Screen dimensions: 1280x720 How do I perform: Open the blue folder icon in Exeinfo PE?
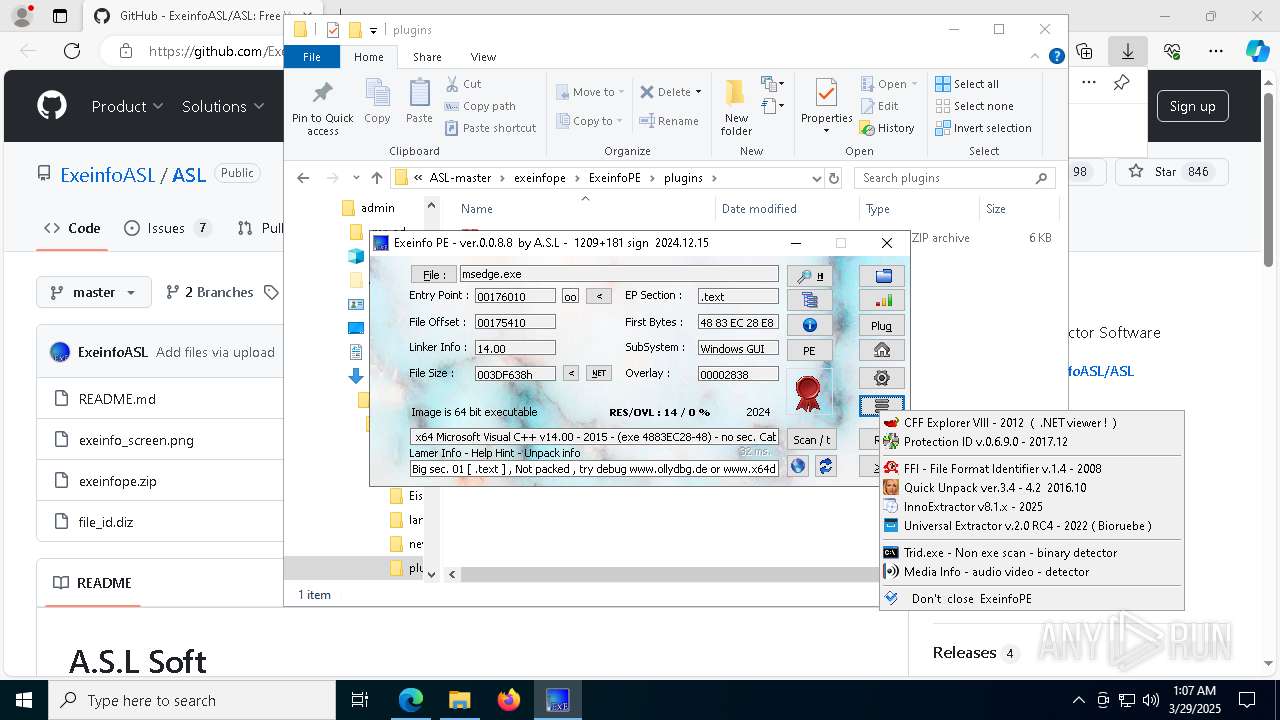pyautogui.click(x=882, y=276)
